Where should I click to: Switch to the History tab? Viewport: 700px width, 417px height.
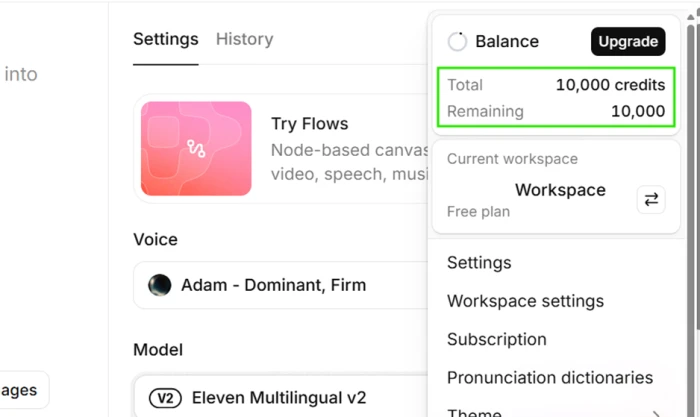coord(245,39)
